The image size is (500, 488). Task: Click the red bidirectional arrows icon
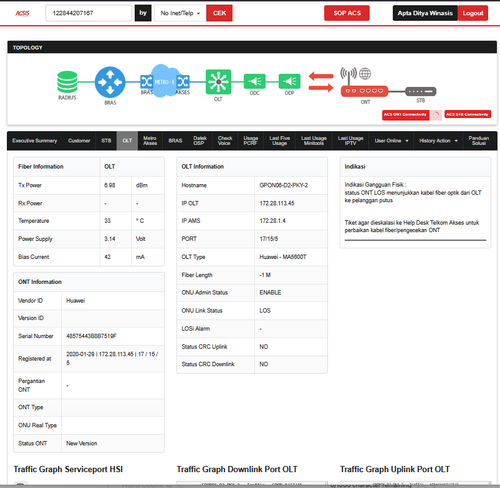pos(321,82)
